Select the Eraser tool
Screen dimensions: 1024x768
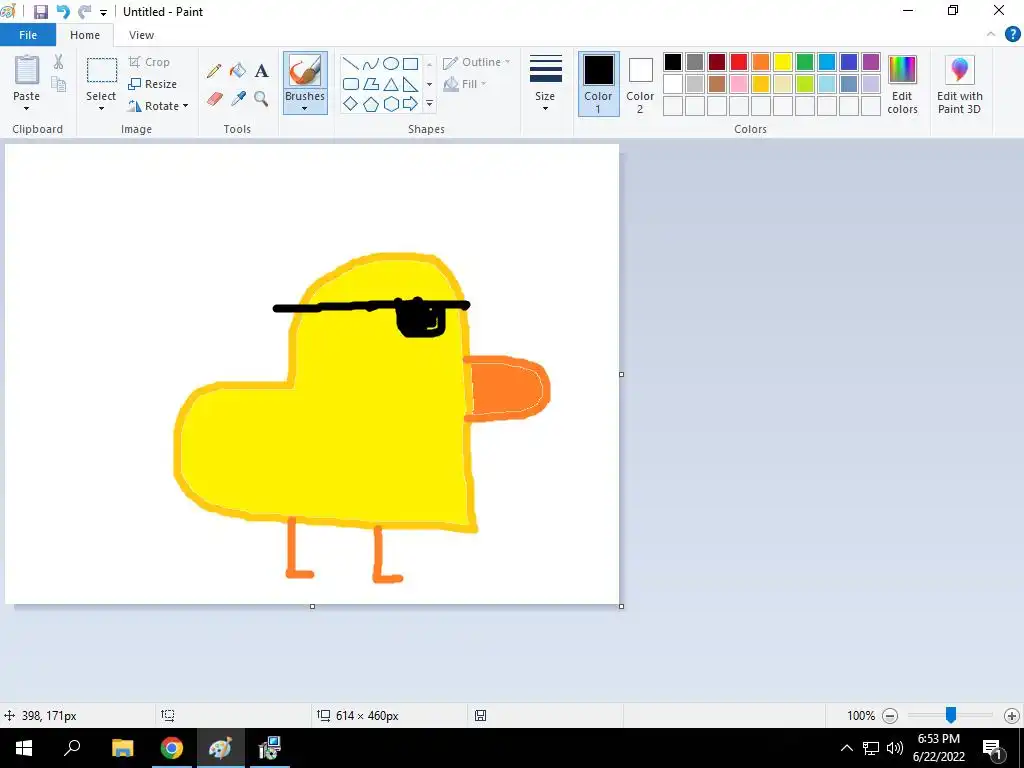click(x=214, y=99)
